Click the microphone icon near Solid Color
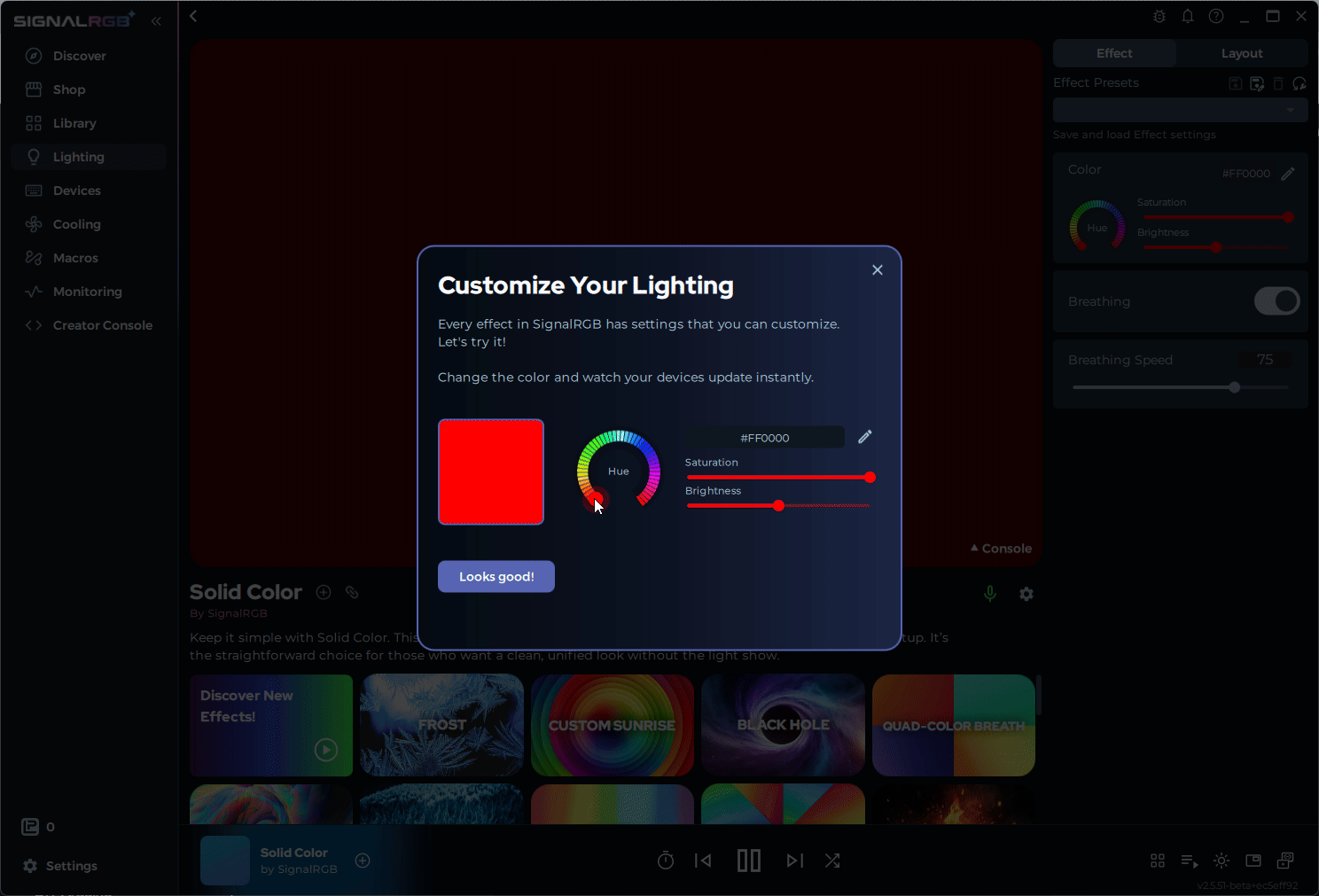Image resolution: width=1319 pixels, height=896 pixels. pyautogui.click(x=989, y=593)
